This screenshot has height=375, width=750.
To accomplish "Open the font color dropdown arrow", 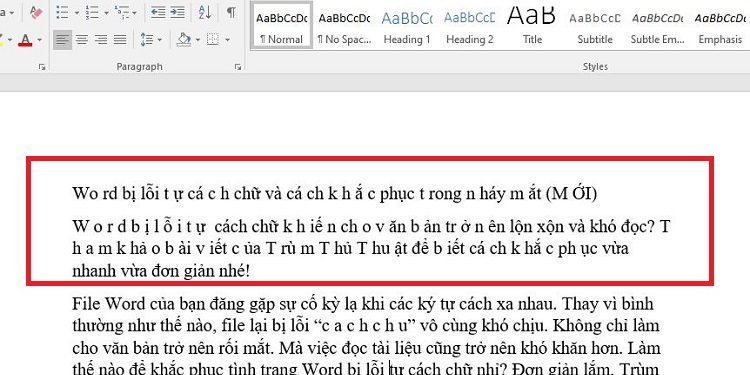I will (x=39, y=40).
